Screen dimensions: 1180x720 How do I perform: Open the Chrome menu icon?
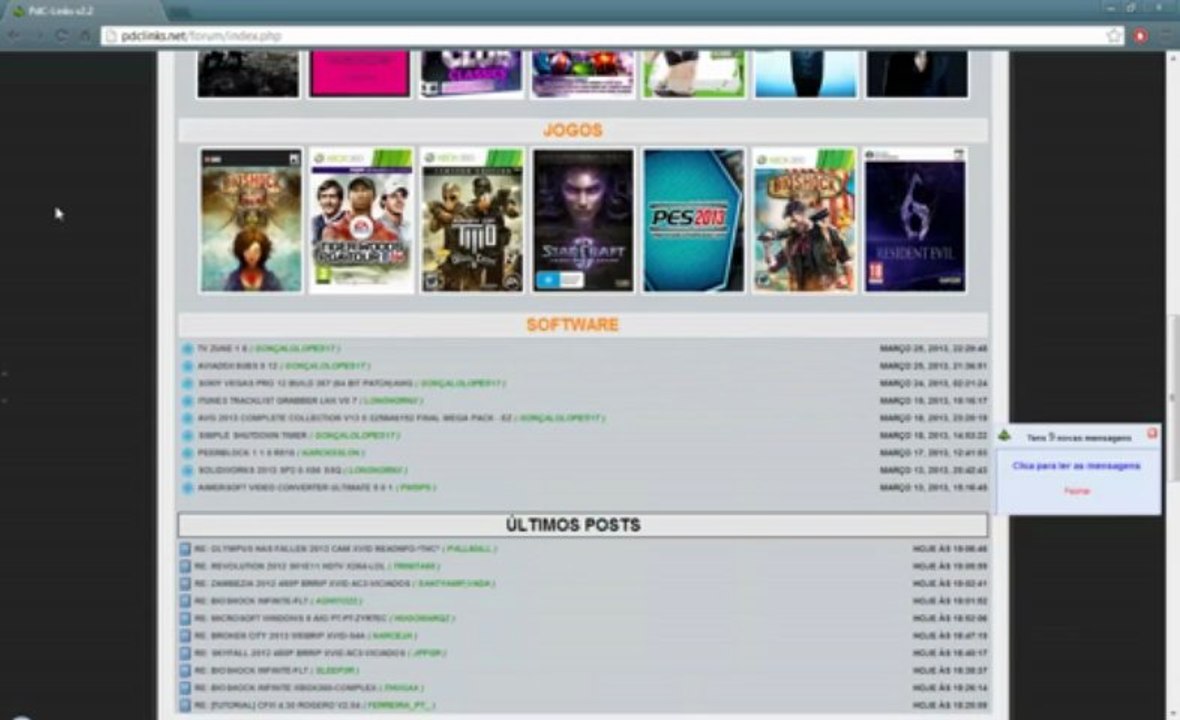(1167, 35)
